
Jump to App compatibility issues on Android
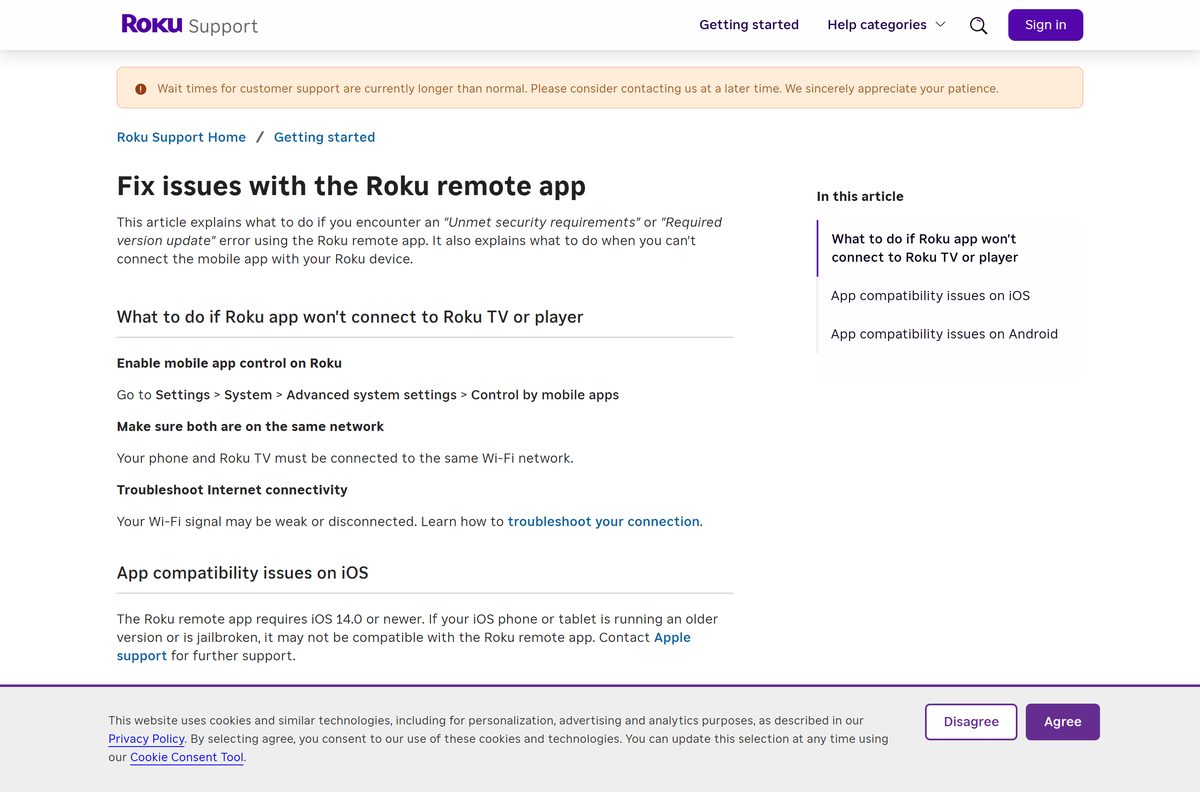coord(944,334)
